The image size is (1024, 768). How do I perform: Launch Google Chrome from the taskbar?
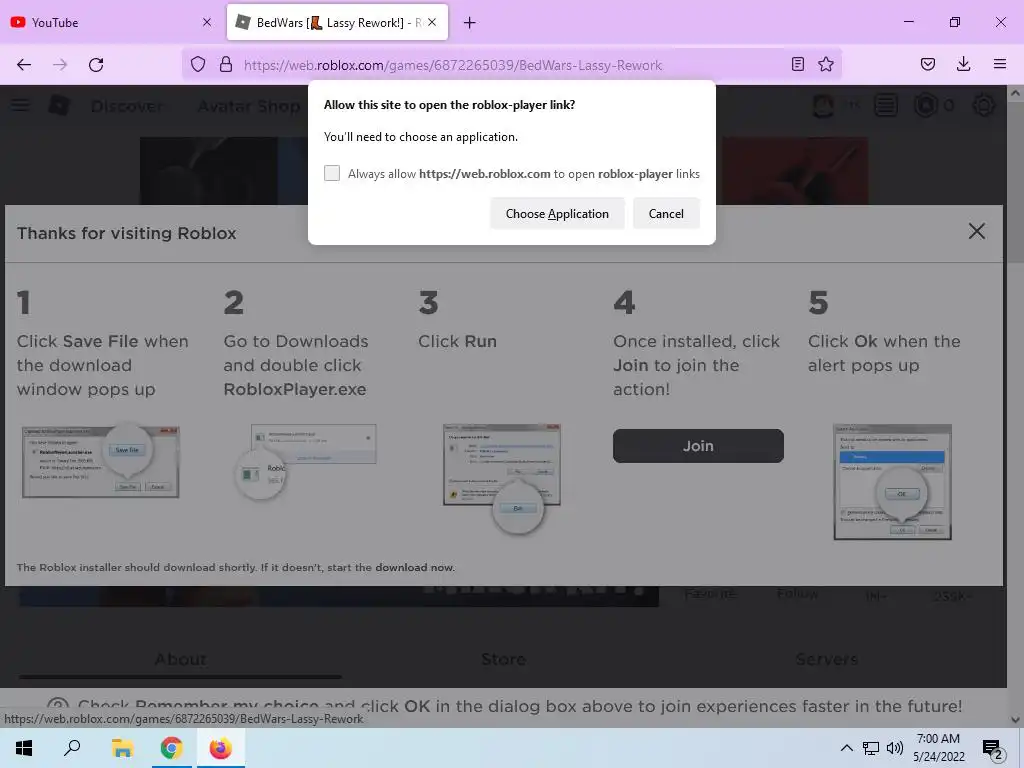click(x=171, y=748)
